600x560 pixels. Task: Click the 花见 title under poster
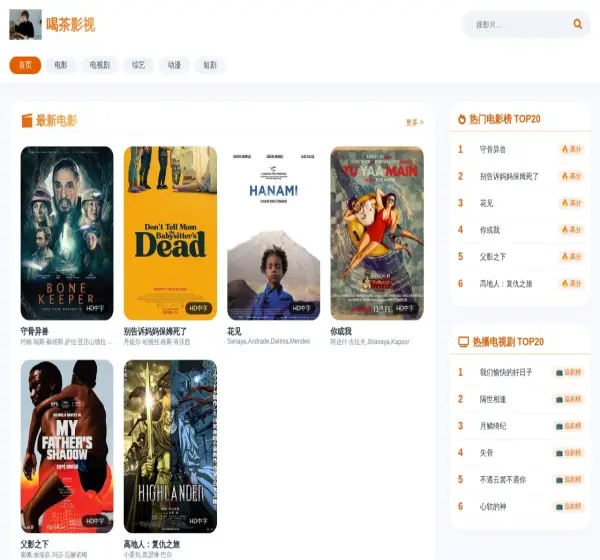pyautogui.click(x=234, y=331)
